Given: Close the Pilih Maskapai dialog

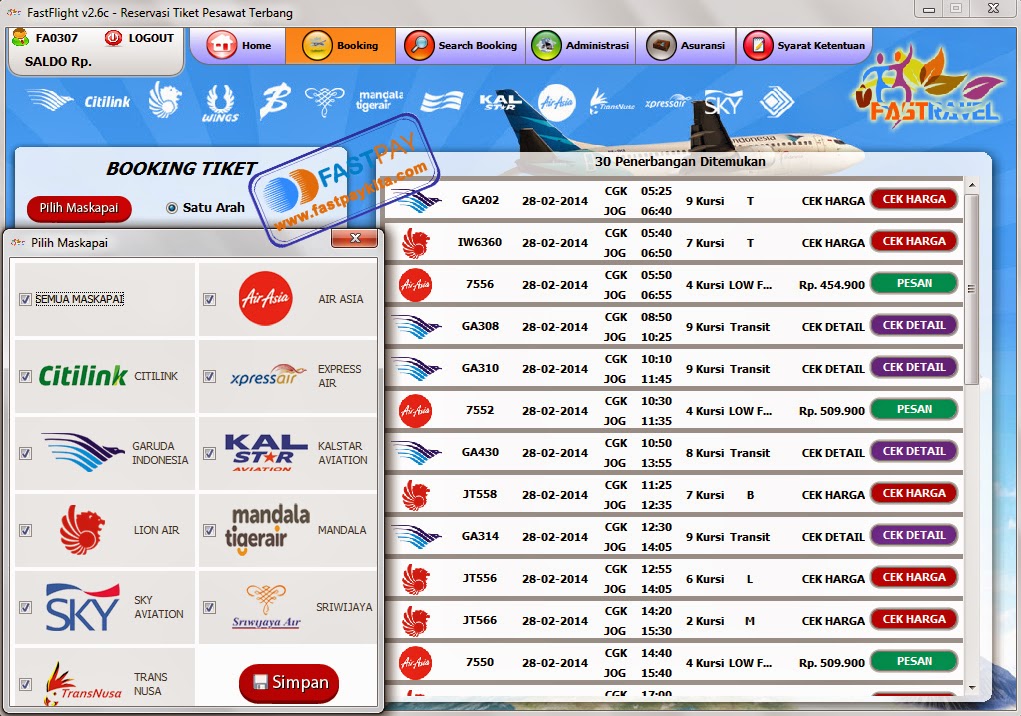Looking at the screenshot, I should pyautogui.click(x=355, y=238).
